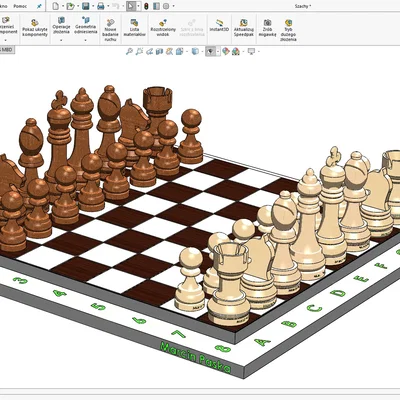The height and width of the screenshot is (400, 400).
Task: Click Operacje złożenia tool
Action: 61,25
